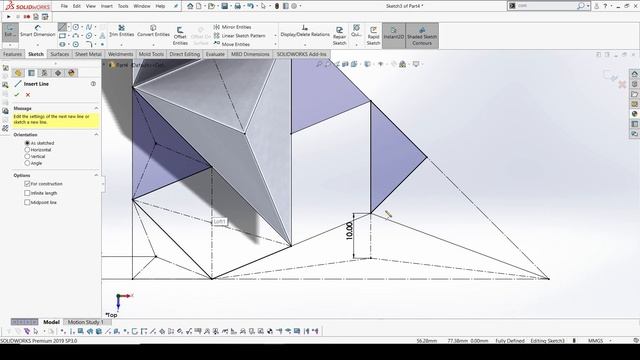
Task: Click Mirror Entities
Action: coord(233,27)
